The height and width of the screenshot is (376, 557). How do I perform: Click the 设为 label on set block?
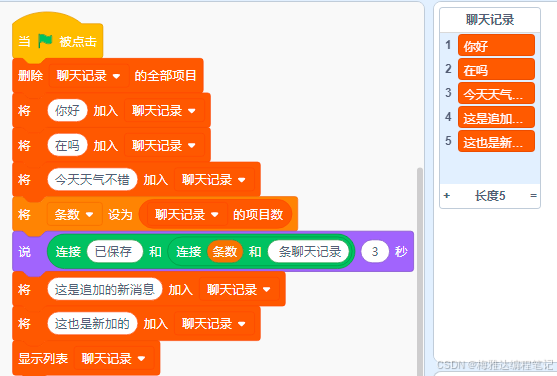pos(120,214)
